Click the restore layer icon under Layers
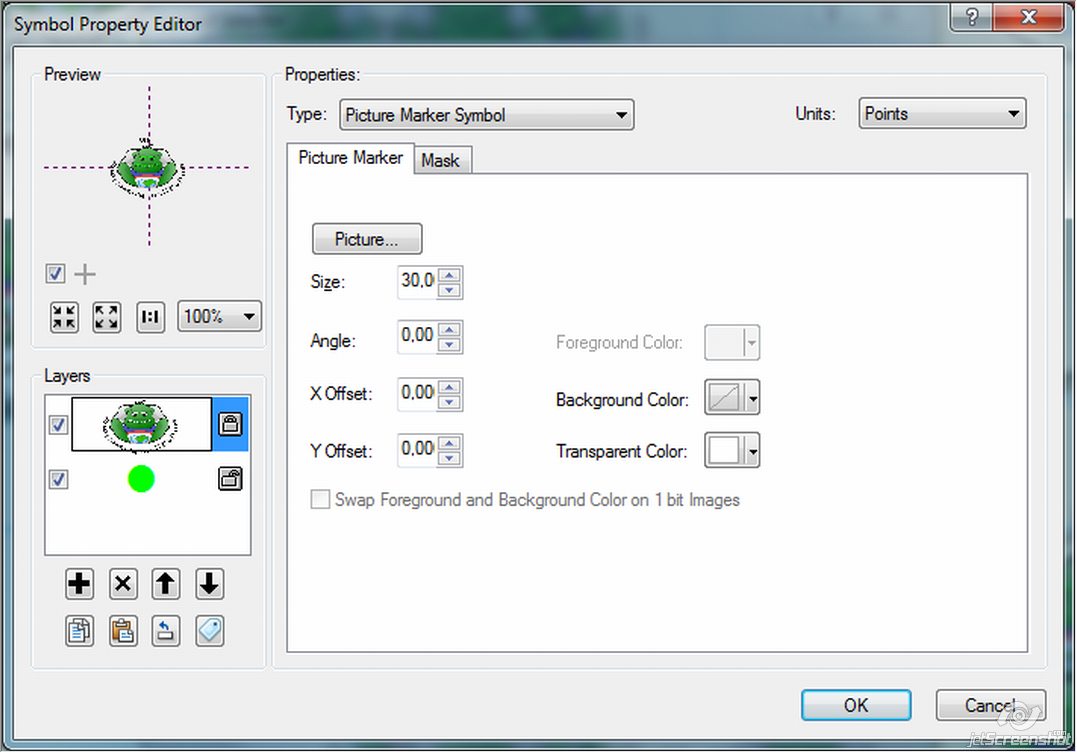Screen dimensions: 1077x753 [166, 631]
